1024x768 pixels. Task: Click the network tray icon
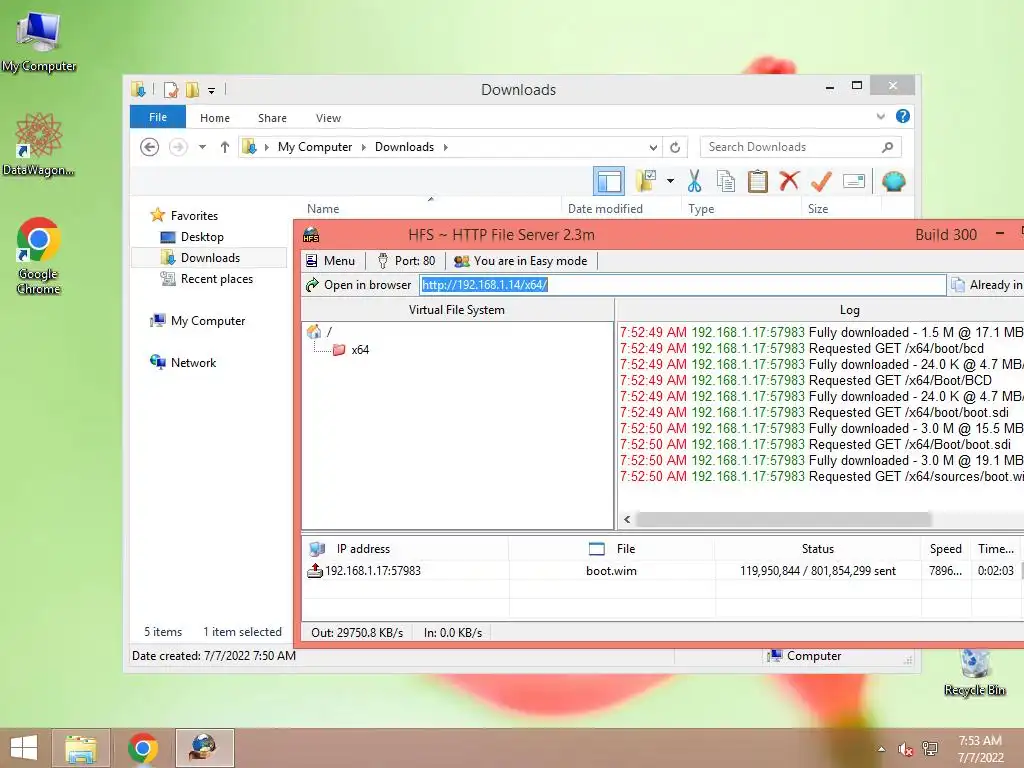coord(930,749)
